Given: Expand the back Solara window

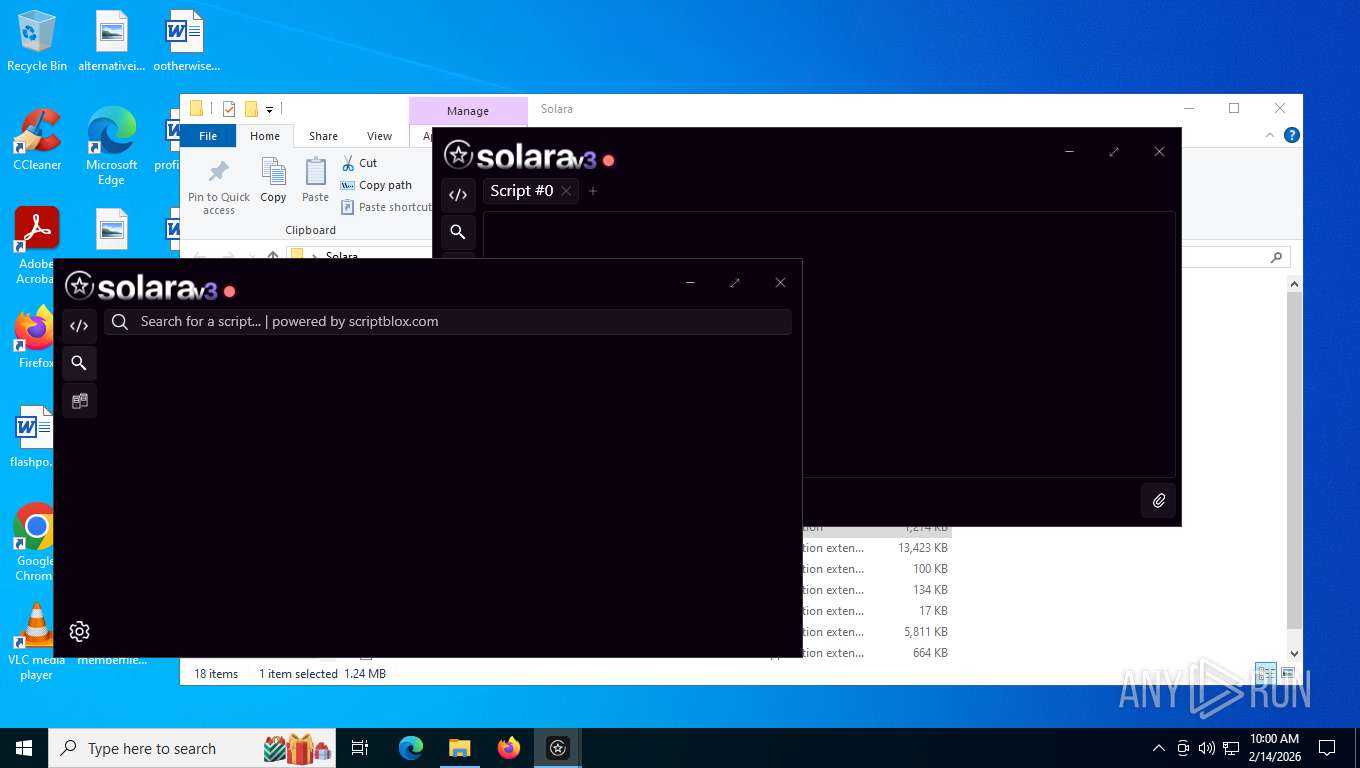Looking at the screenshot, I should click(1114, 152).
